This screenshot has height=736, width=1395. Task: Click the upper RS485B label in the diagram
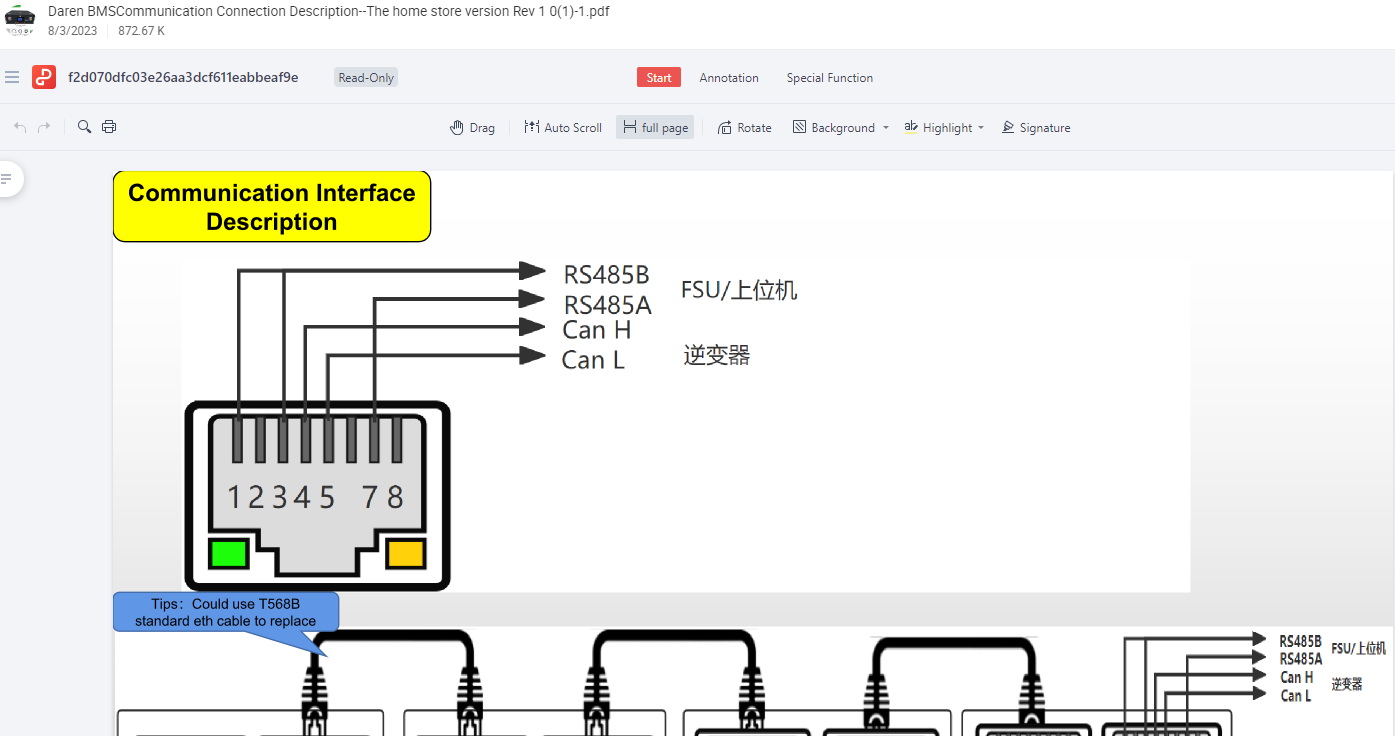606,274
